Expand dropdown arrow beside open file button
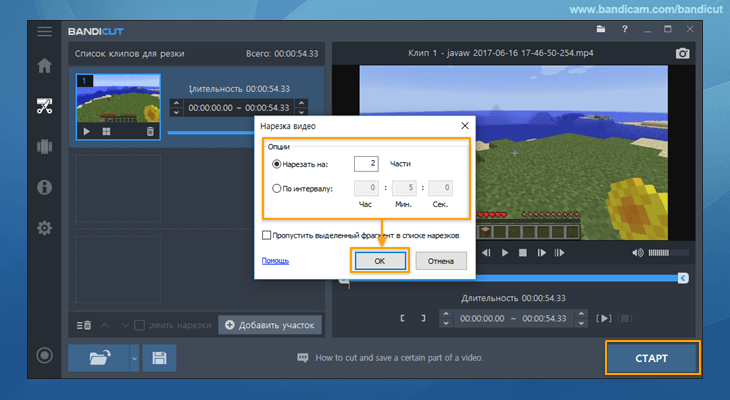The width and height of the screenshot is (730, 400). click(x=134, y=357)
